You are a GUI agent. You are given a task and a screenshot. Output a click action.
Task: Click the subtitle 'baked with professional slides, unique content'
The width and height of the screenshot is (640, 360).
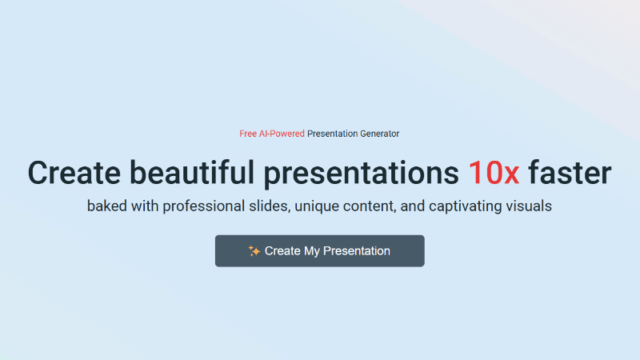[x=320, y=206]
